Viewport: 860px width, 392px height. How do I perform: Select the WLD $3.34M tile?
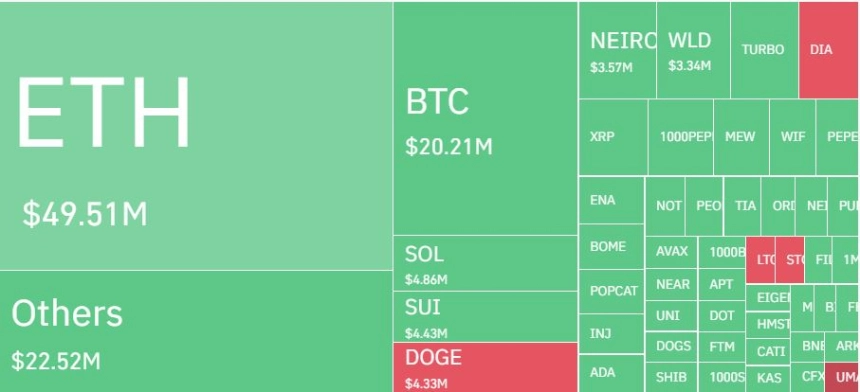(x=693, y=50)
